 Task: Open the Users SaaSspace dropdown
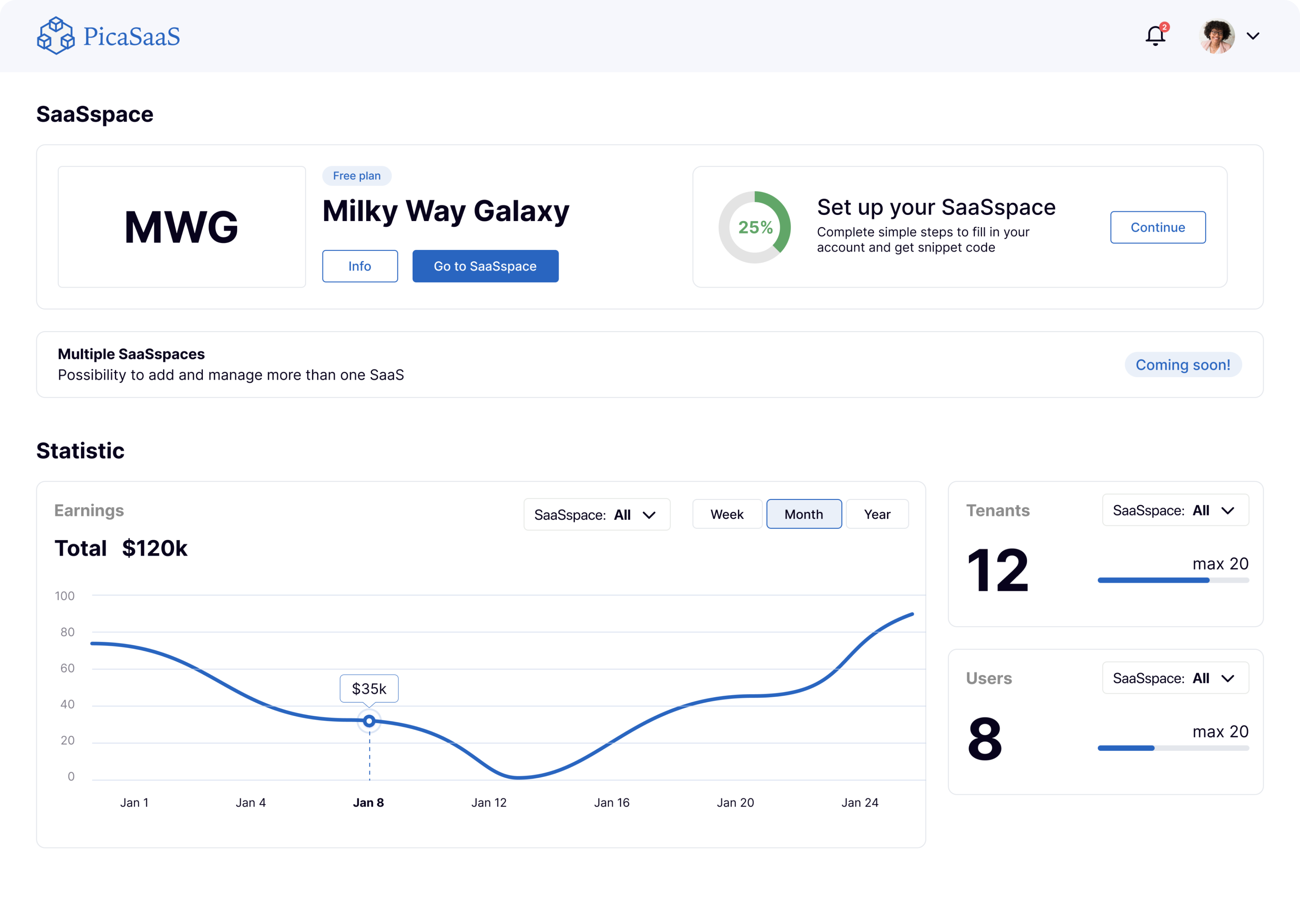click(x=1175, y=678)
